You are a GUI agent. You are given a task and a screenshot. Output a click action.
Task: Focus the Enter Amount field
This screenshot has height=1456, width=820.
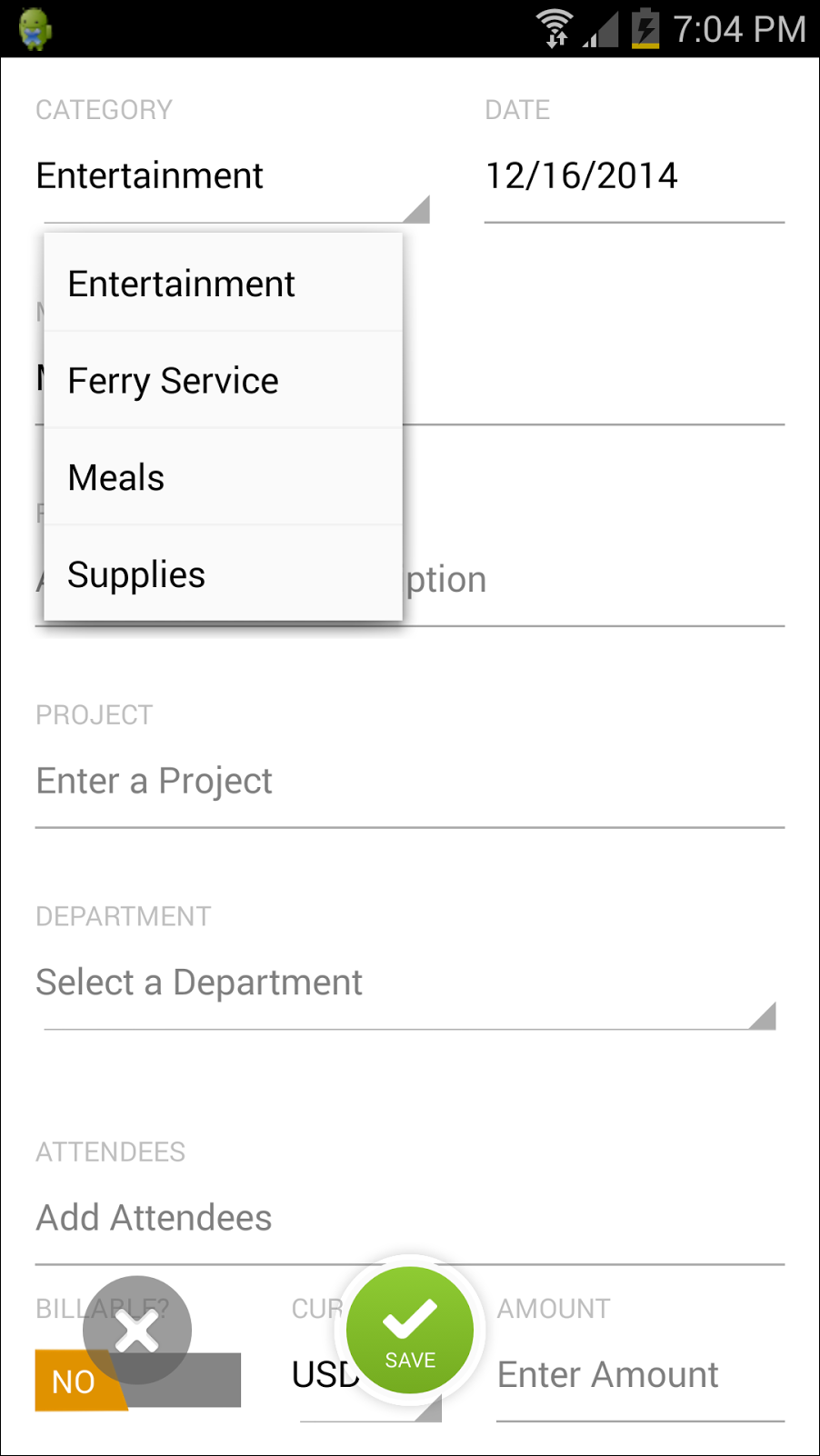tap(641, 1375)
